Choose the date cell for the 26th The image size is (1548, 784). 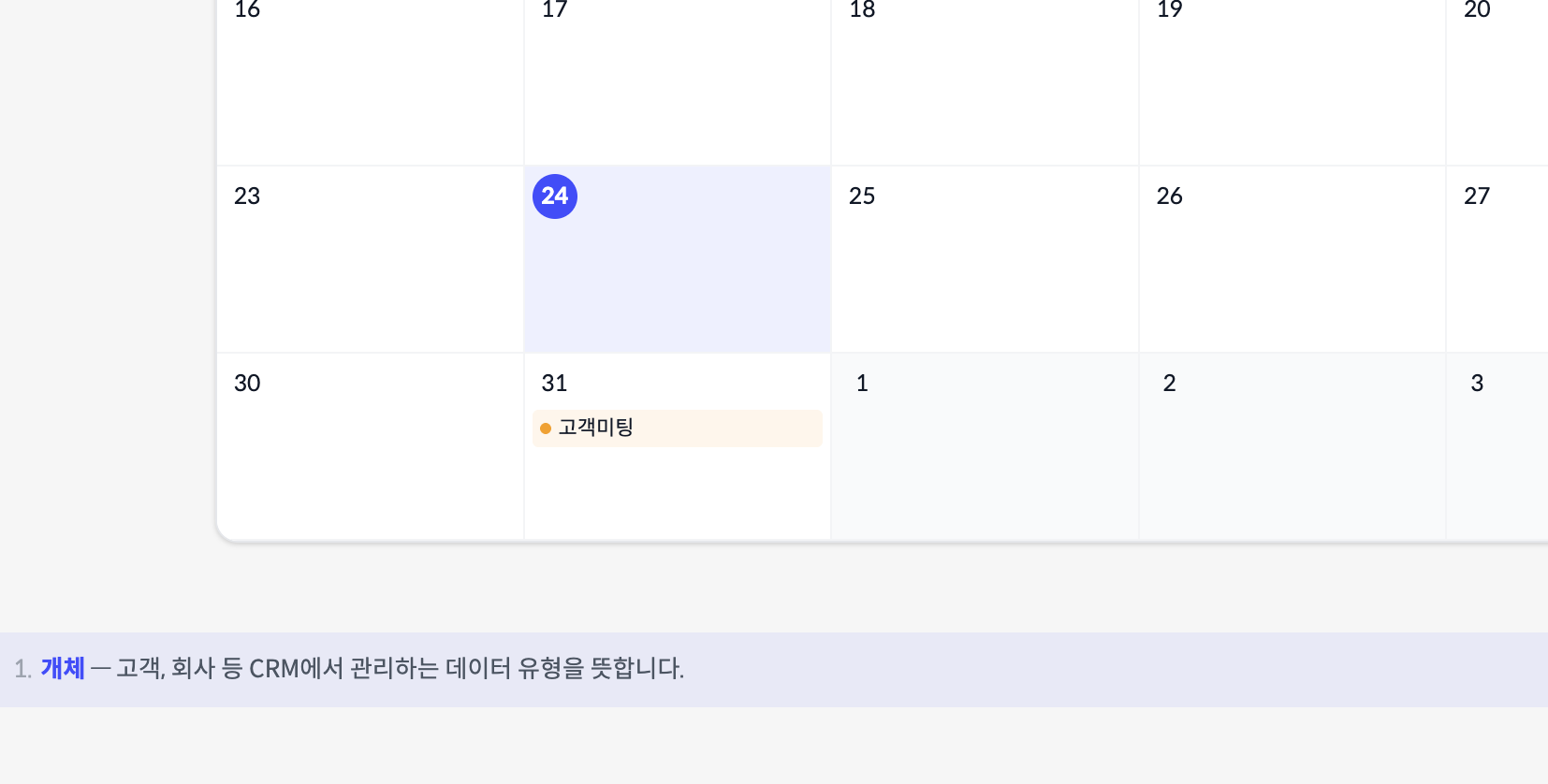1292,259
